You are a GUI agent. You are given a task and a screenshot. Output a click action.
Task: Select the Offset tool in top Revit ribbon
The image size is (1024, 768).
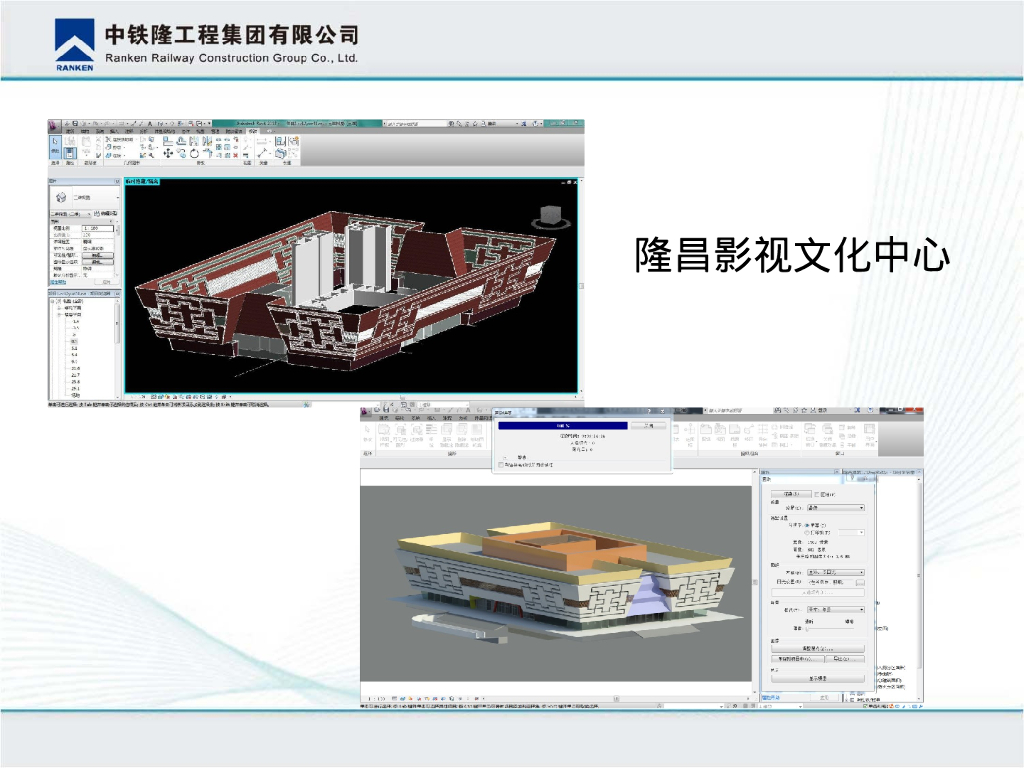tap(182, 140)
